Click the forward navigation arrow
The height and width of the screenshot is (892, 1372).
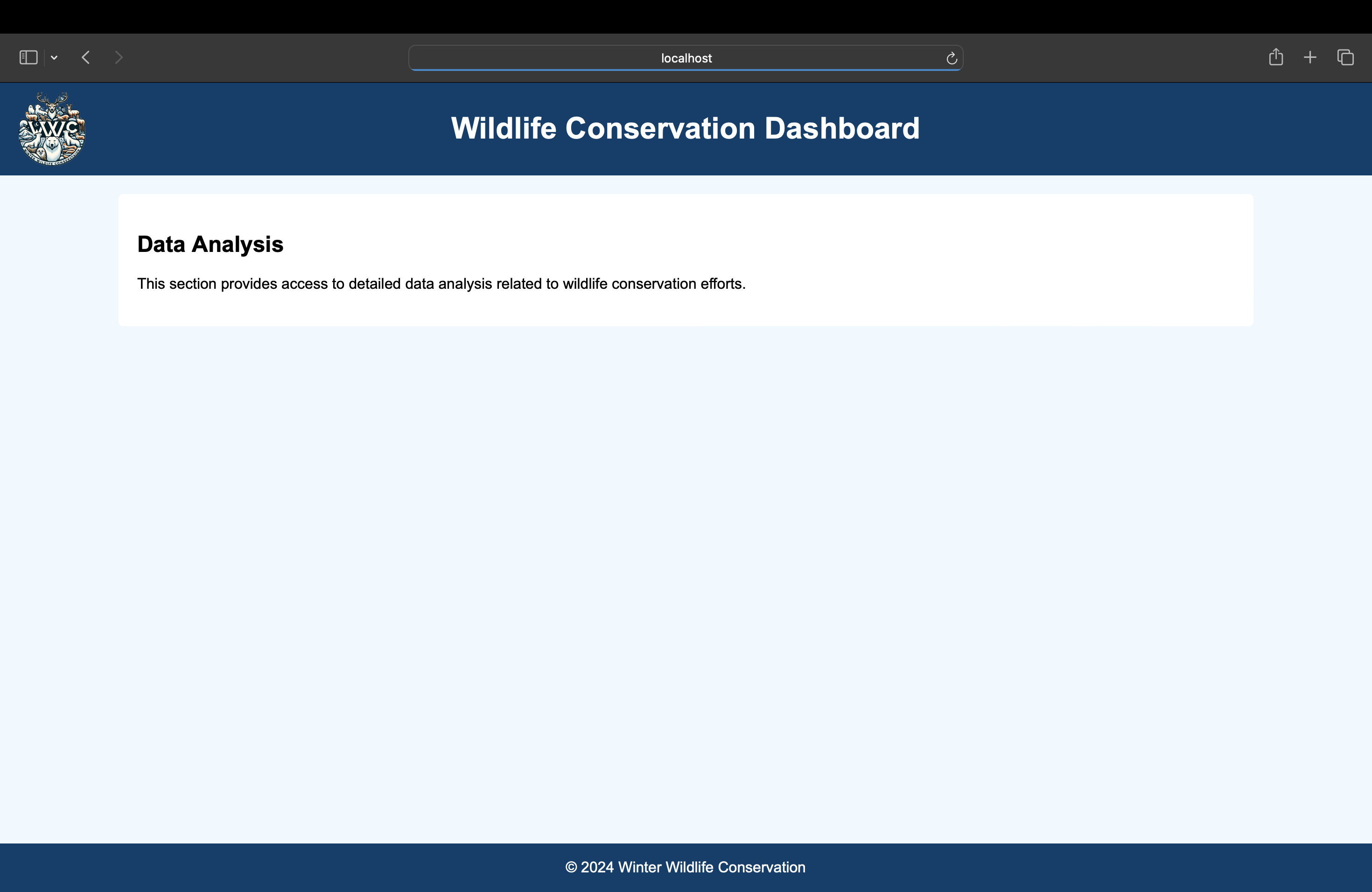point(119,57)
